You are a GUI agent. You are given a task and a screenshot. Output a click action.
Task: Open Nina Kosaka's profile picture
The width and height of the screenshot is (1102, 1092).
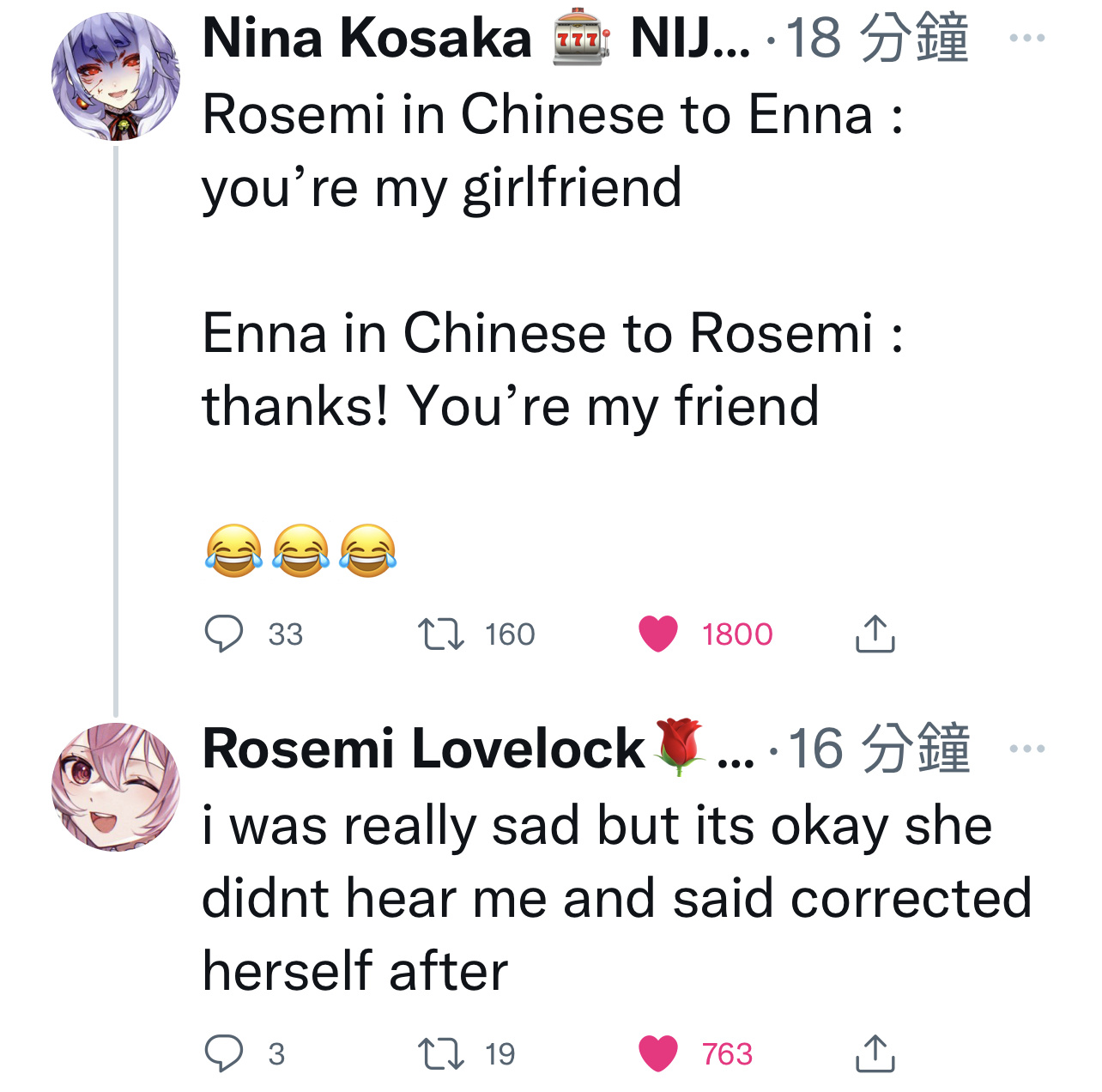[x=116, y=76]
